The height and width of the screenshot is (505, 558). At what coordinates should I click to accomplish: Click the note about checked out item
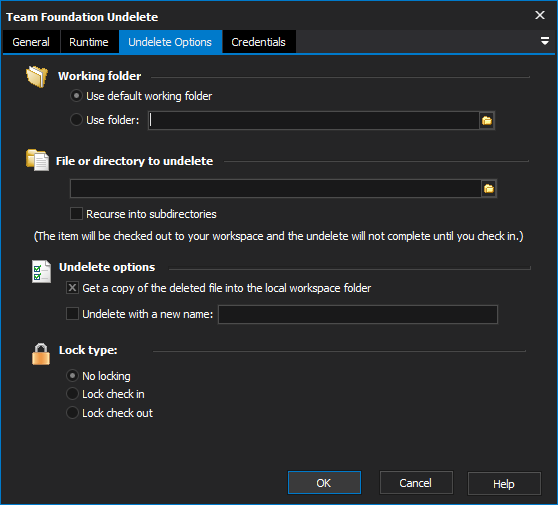[278, 236]
